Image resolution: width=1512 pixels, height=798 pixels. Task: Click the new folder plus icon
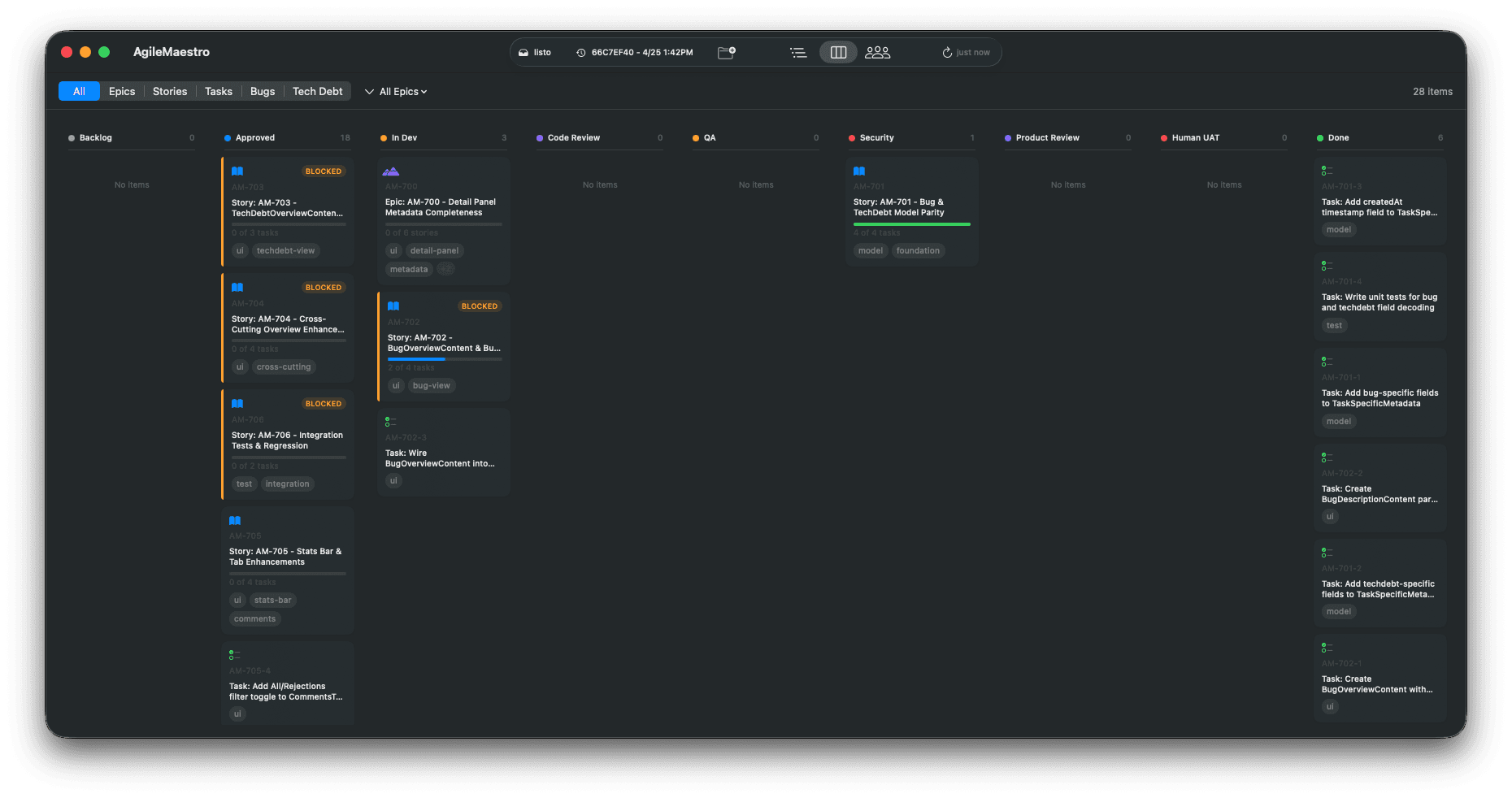727,52
